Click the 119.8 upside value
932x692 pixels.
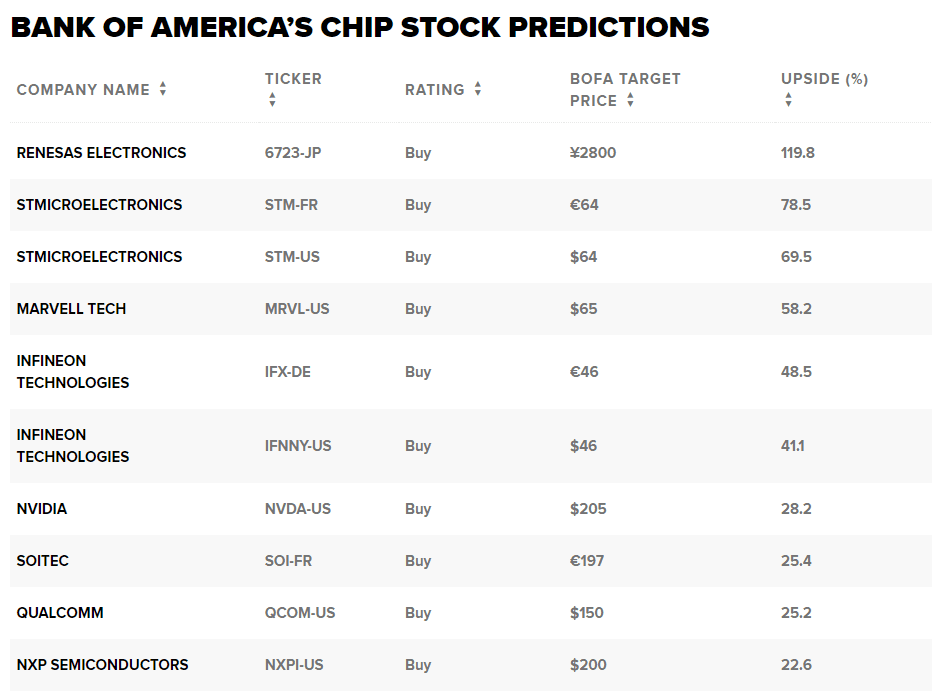coord(798,153)
